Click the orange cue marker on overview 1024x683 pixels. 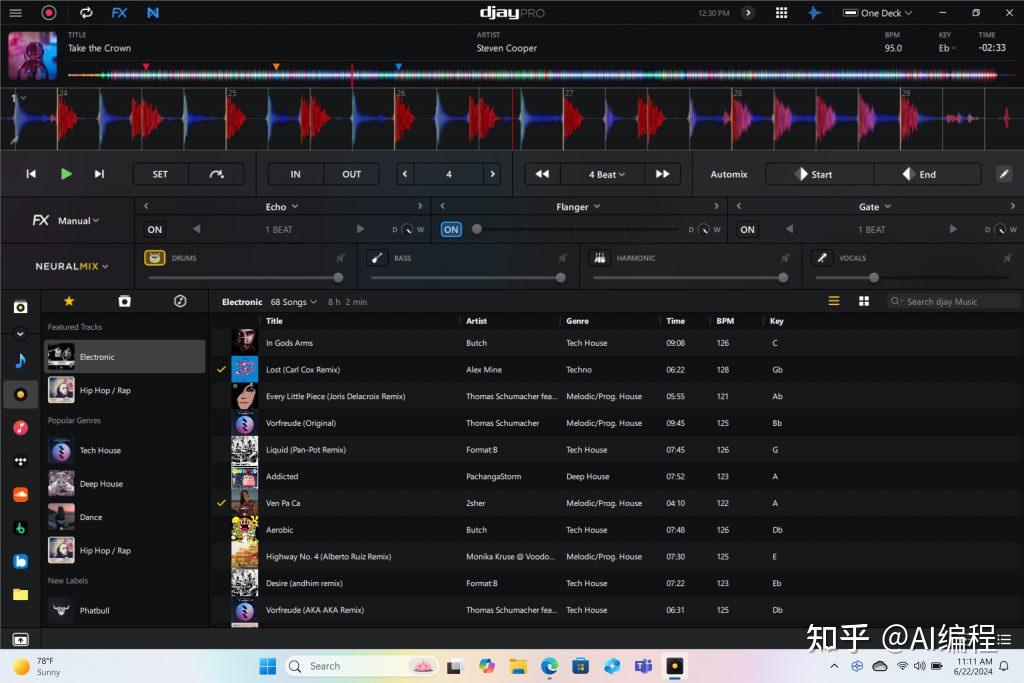tap(276, 67)
